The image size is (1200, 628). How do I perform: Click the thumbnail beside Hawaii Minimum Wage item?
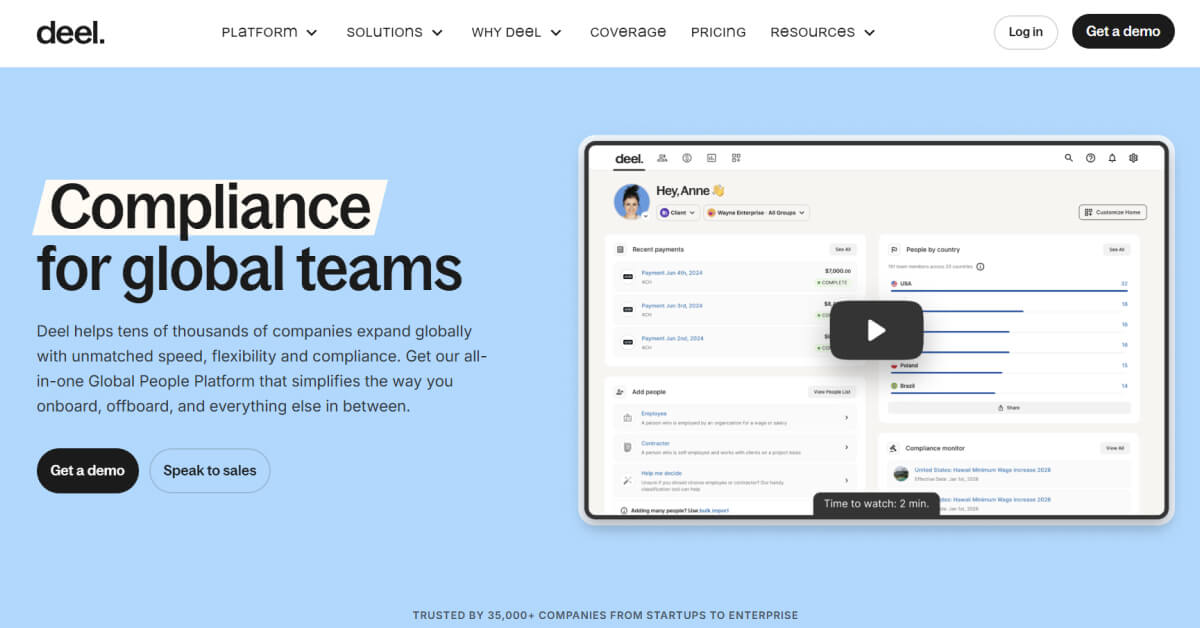(x=901, y=474)
